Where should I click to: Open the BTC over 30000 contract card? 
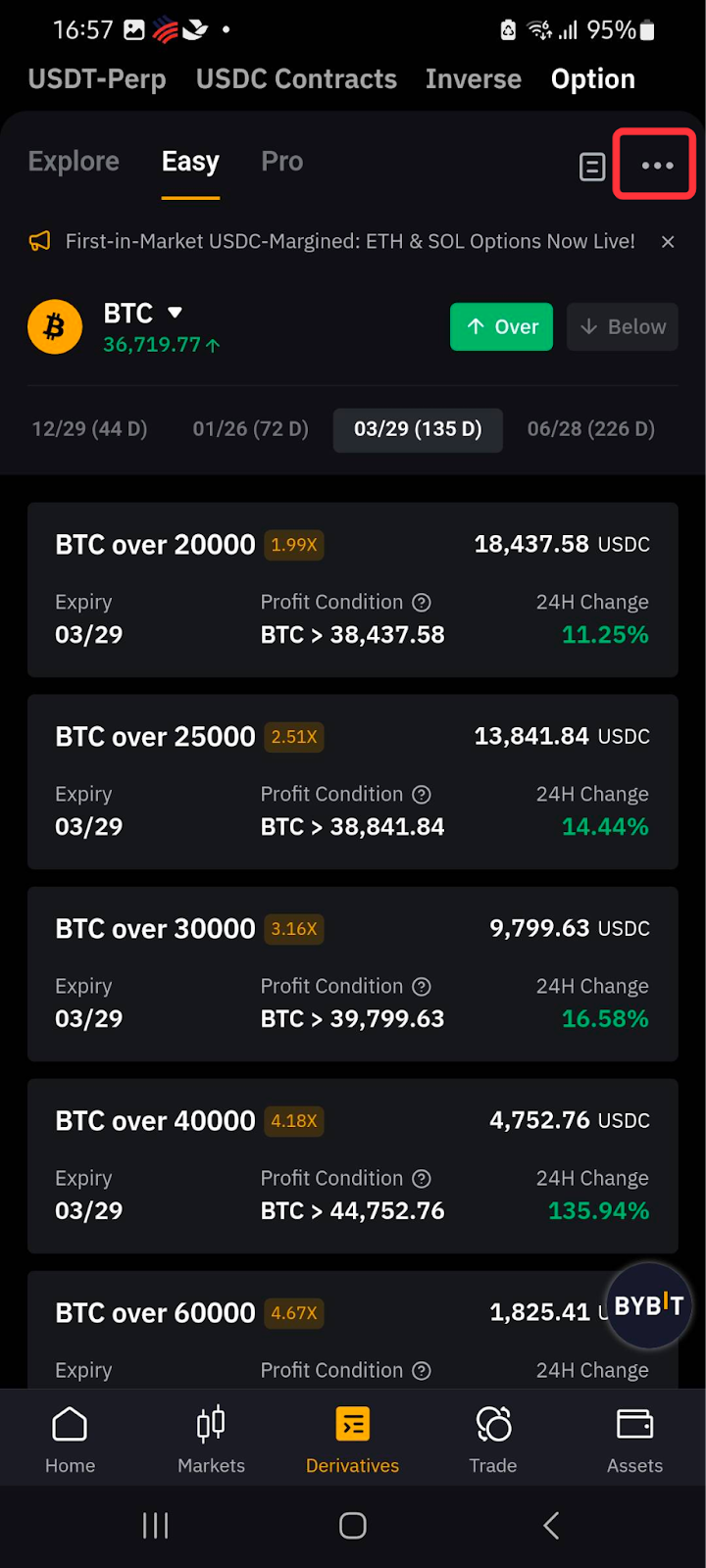coord(352,974)
